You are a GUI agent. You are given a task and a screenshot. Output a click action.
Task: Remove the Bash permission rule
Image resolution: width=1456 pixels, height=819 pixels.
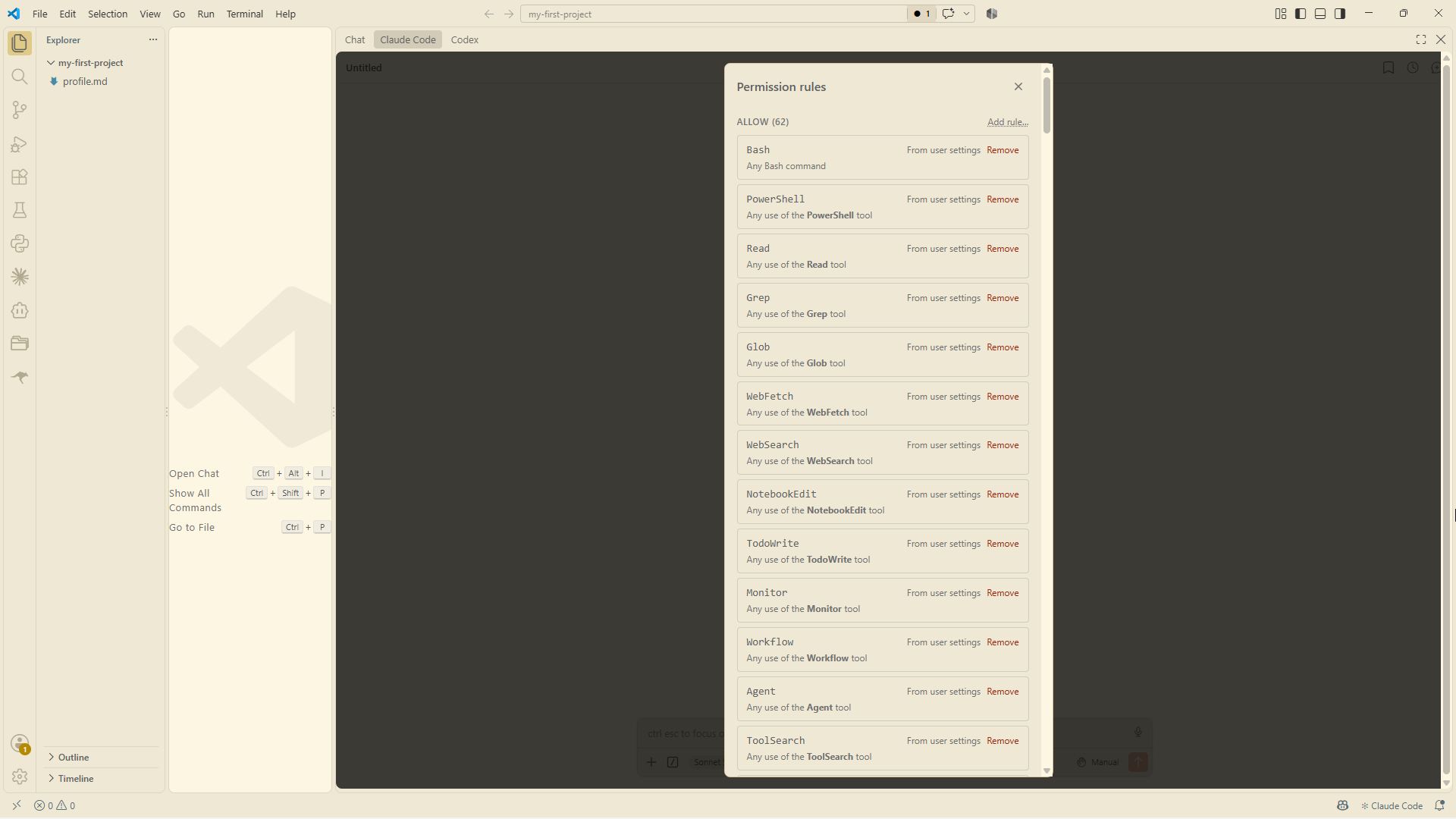point(1003,150)
